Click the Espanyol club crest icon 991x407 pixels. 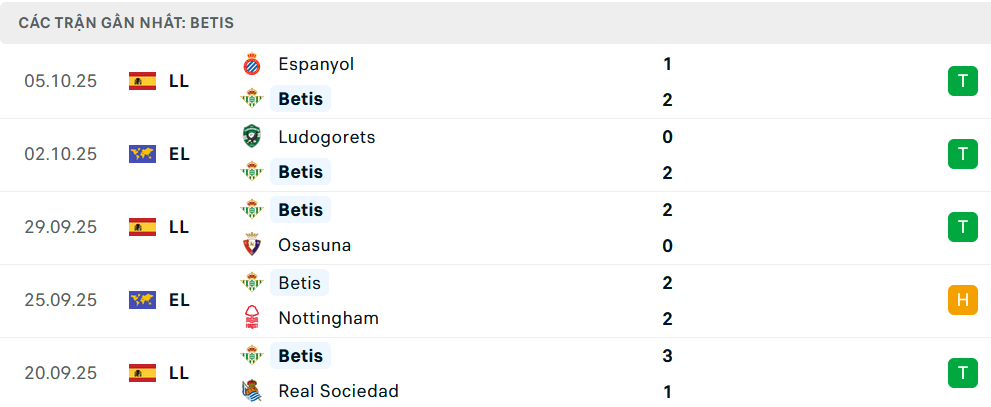pyautogui.click(x=251, y=64)
